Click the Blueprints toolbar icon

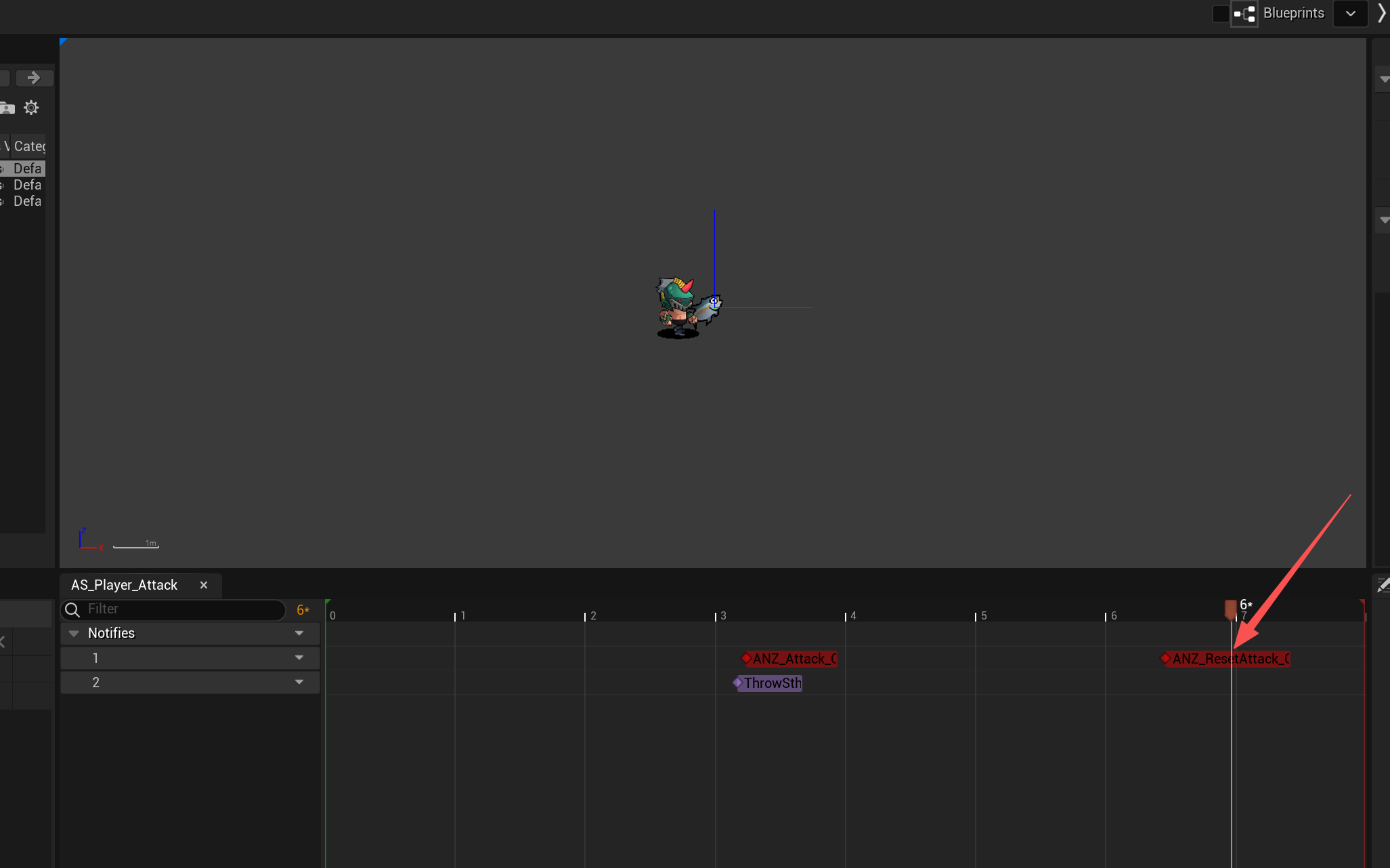pyautogui.click(x=1244, y=14)
